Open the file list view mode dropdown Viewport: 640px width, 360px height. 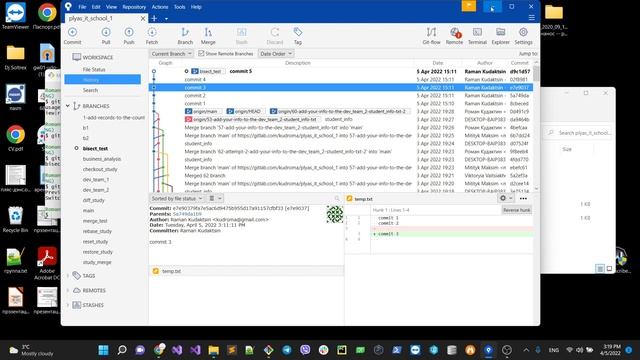215,198
